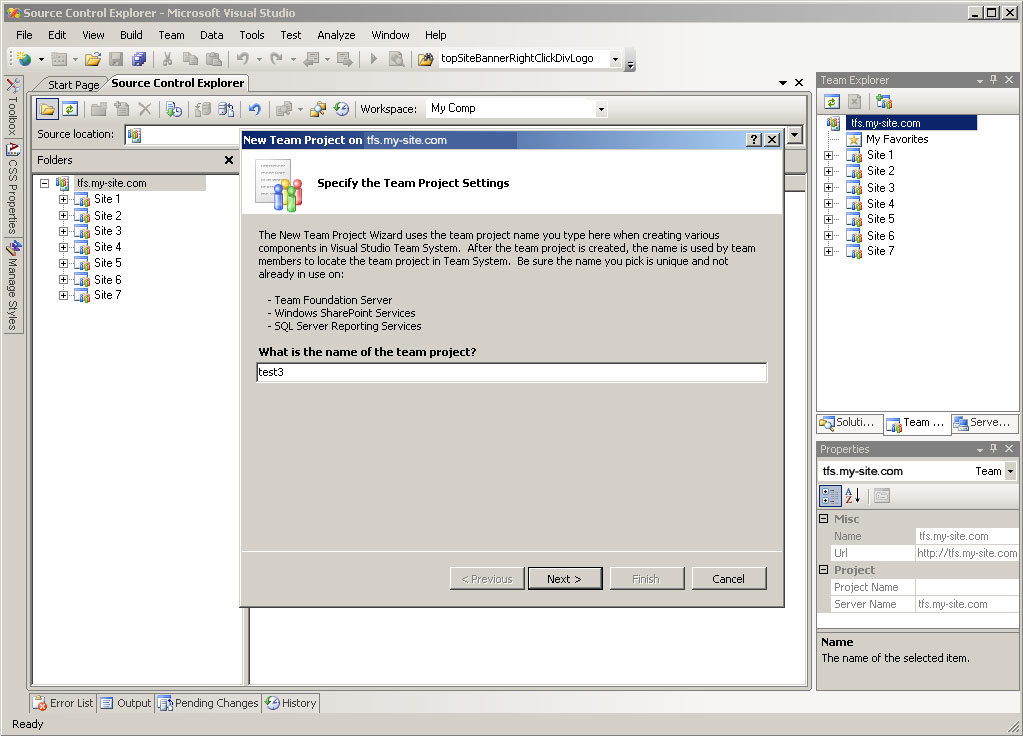The height and width of the screenshot is (736, 1023).
Task: Switch to the Server Explorer tab
Action: [x=984, y=423]
